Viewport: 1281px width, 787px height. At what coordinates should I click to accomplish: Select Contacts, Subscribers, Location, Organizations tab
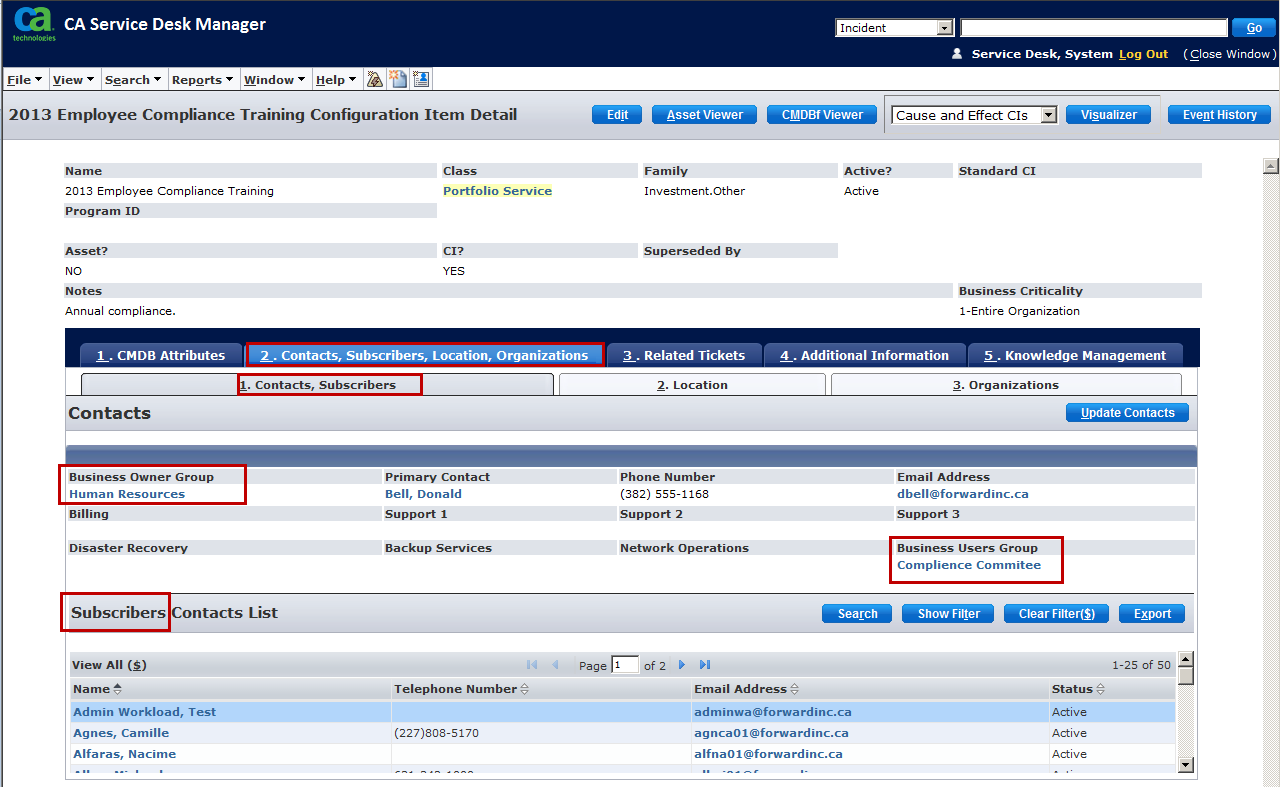coord(425,355)
